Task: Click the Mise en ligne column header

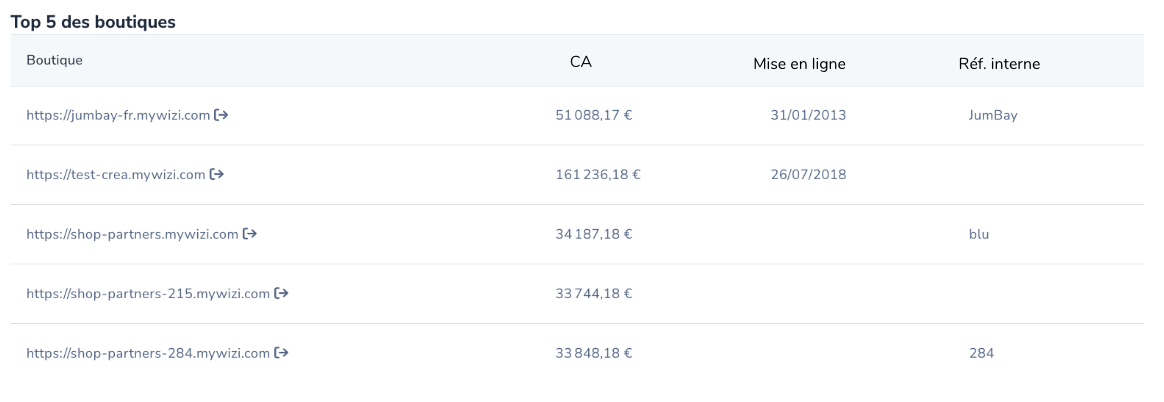Action: [799, 64]
